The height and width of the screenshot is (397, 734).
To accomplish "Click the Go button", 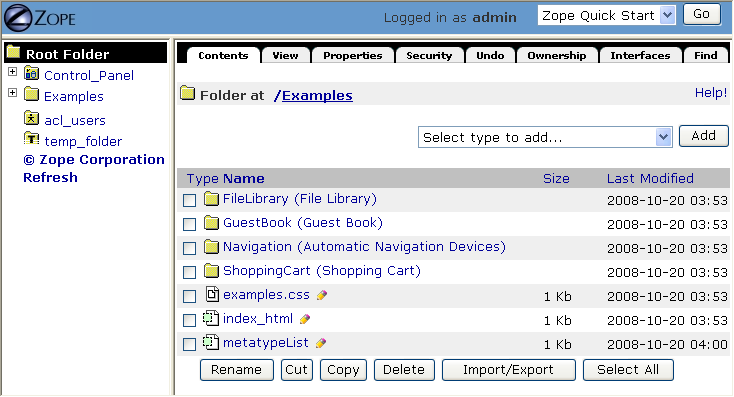I will pos(702,15).
